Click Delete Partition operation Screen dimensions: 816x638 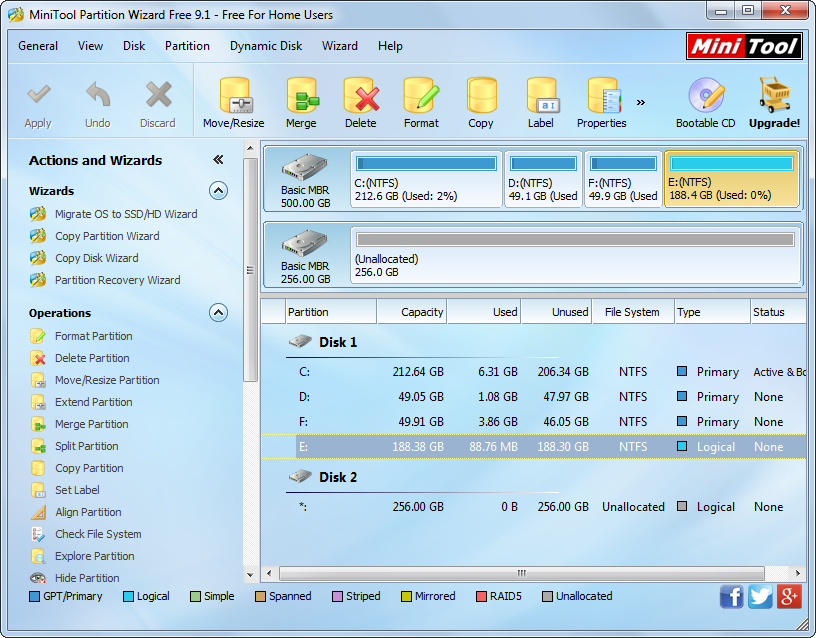tap(80, 358)
